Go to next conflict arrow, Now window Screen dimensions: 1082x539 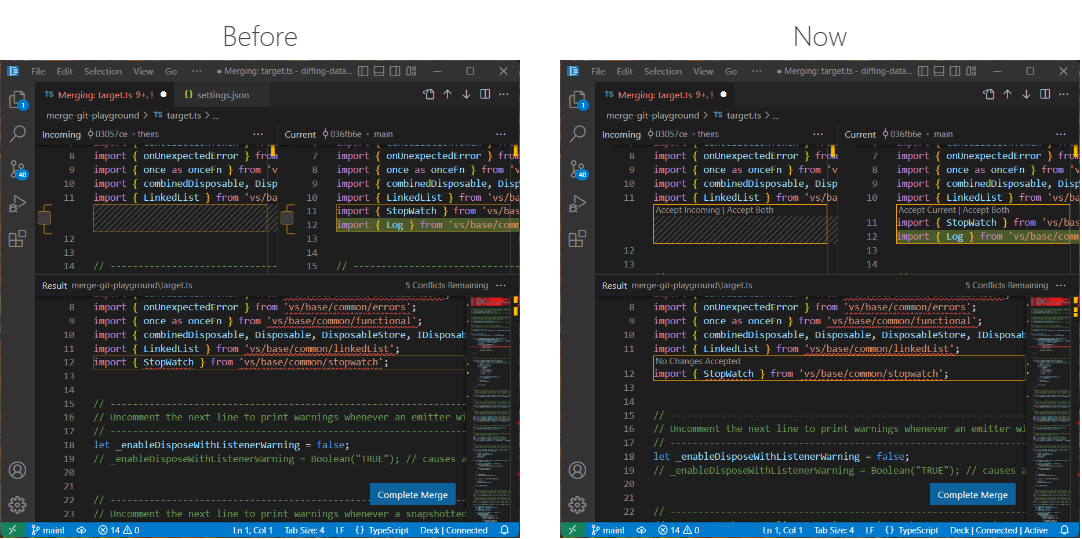pos(1026,94)
